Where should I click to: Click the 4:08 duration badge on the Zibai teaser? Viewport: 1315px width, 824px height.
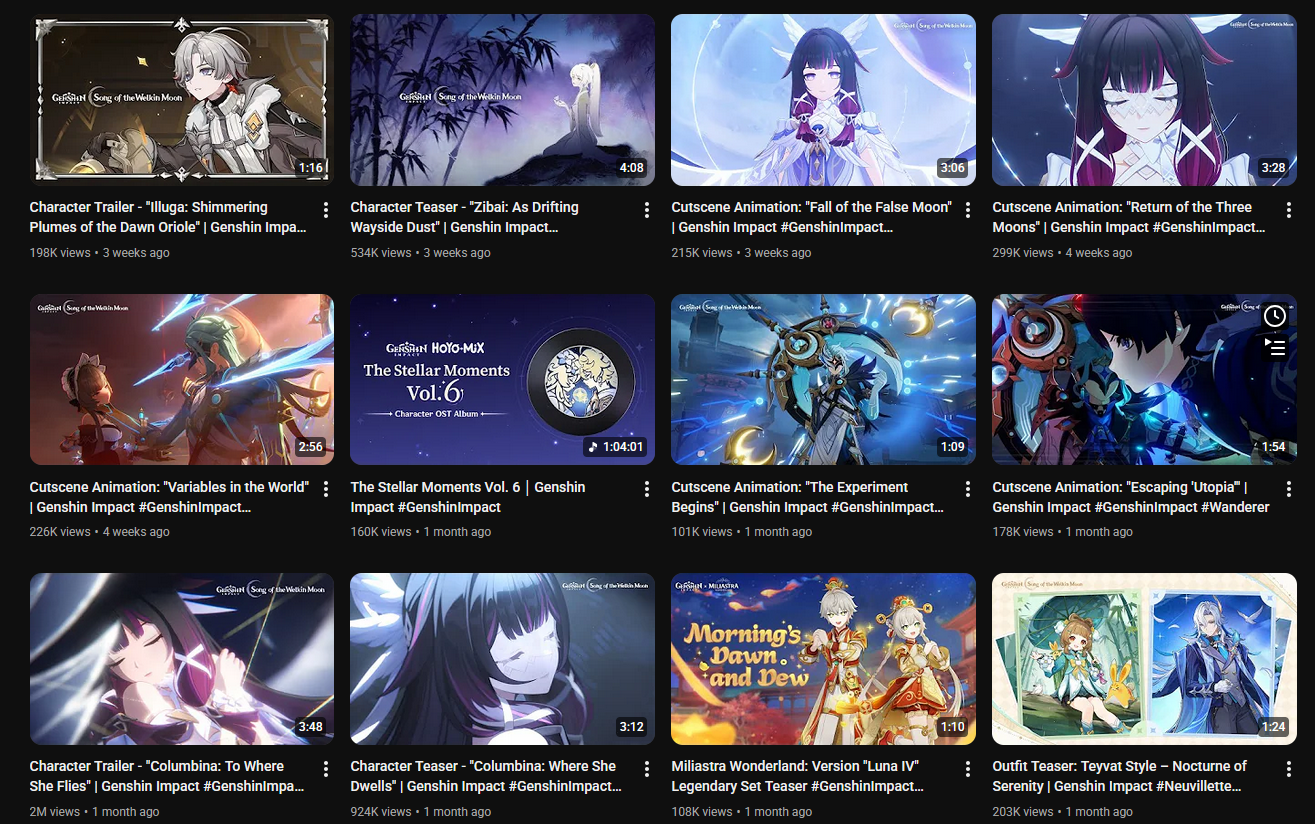(x=632, y=168)
